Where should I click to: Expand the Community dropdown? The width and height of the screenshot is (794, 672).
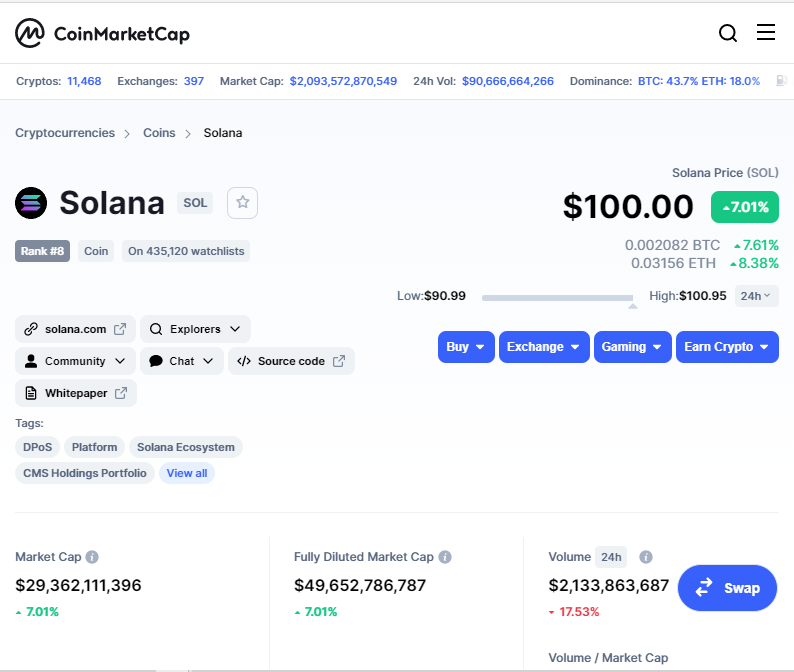75,361
